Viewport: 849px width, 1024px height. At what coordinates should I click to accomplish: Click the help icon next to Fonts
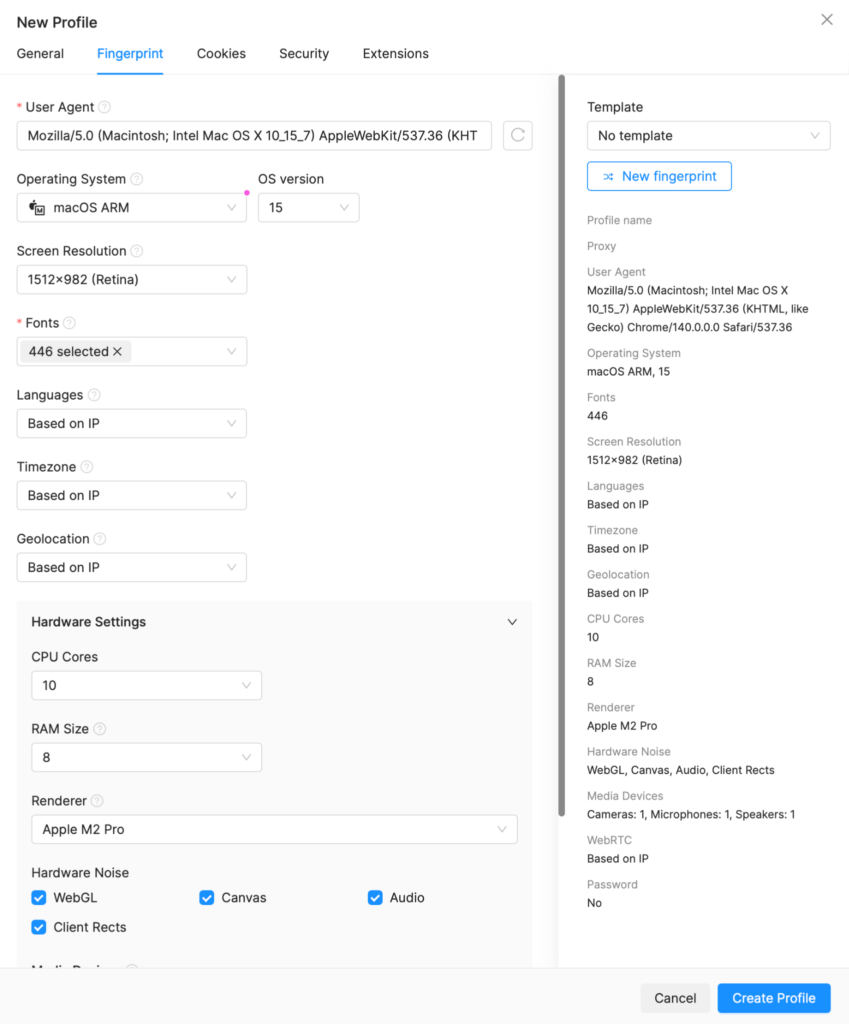click(69, 323)
